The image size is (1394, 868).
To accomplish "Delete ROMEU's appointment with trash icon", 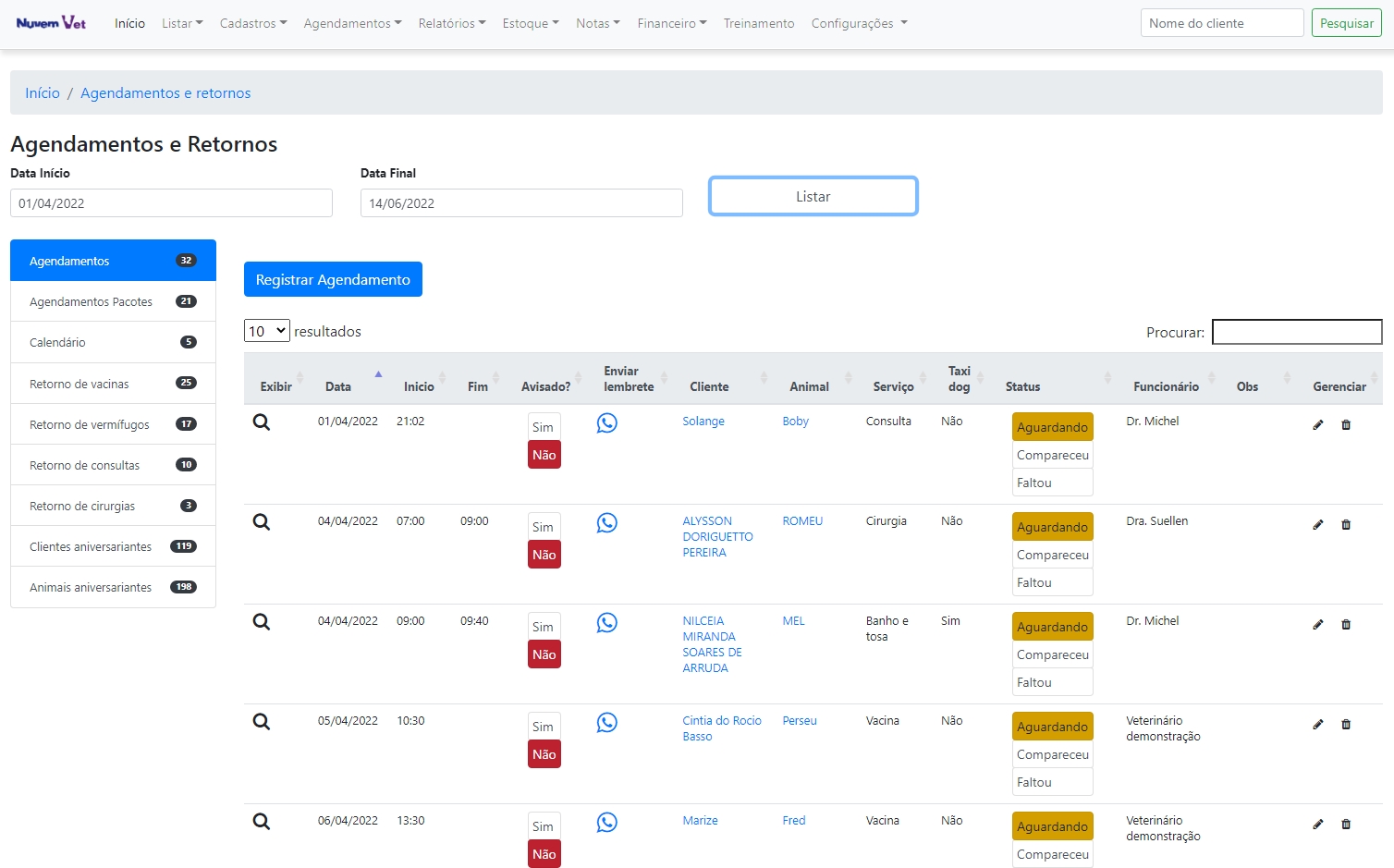I will click(1346, 525).
